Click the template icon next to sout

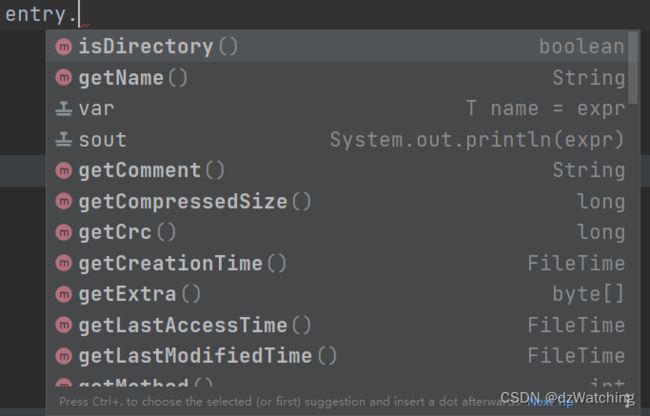tap(64, 139)
